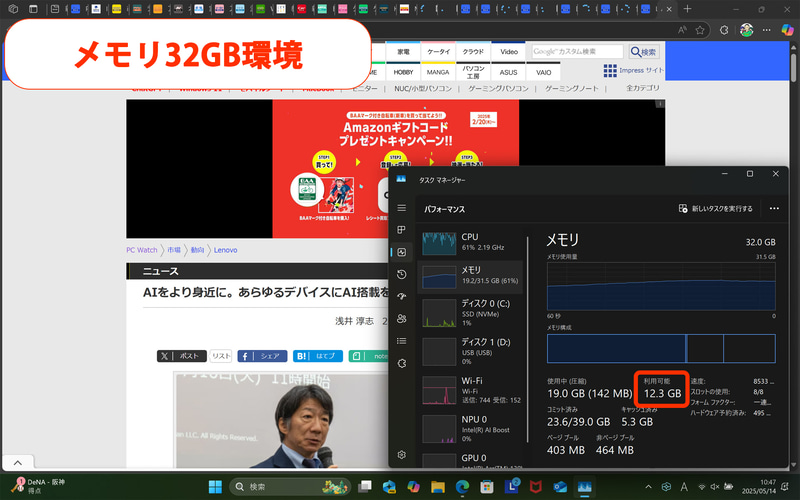Click Lenovo breadcrumb link
This screenshot has width=800, height=500.
(x=226, y=250)
